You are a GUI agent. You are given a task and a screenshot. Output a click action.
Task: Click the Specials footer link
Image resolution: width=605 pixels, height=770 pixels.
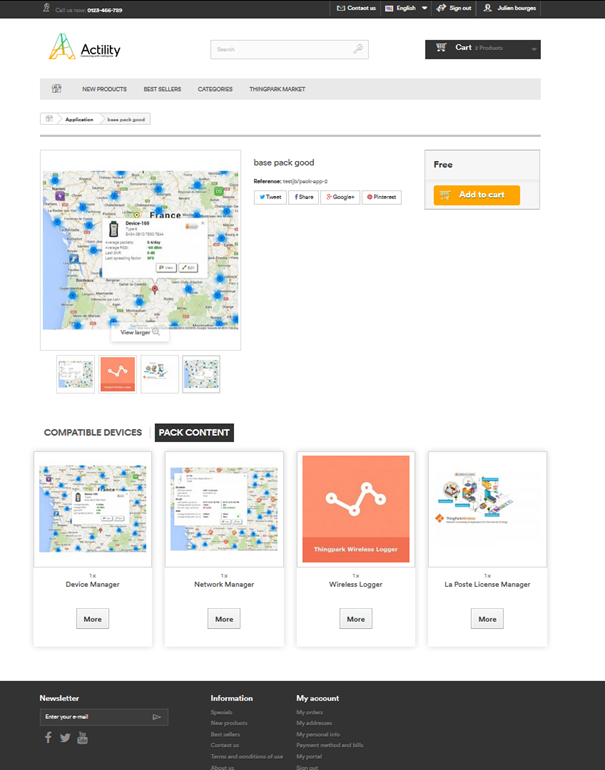pos(221,712)
